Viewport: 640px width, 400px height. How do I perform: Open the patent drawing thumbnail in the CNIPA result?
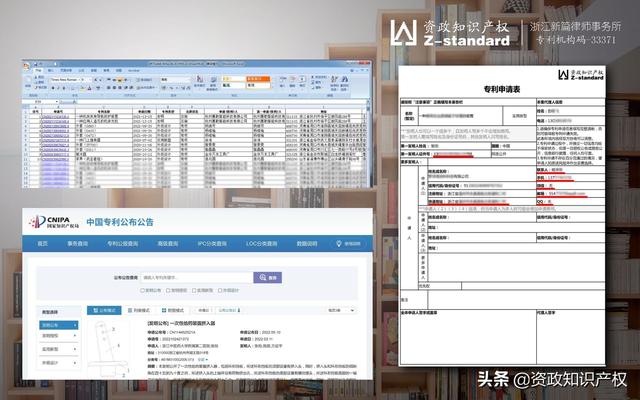(x=109, y=349)
